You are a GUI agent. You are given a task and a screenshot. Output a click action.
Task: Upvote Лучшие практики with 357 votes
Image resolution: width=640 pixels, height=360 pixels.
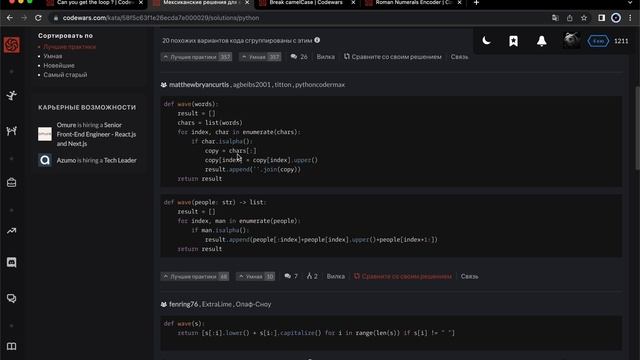coord(196,57)
